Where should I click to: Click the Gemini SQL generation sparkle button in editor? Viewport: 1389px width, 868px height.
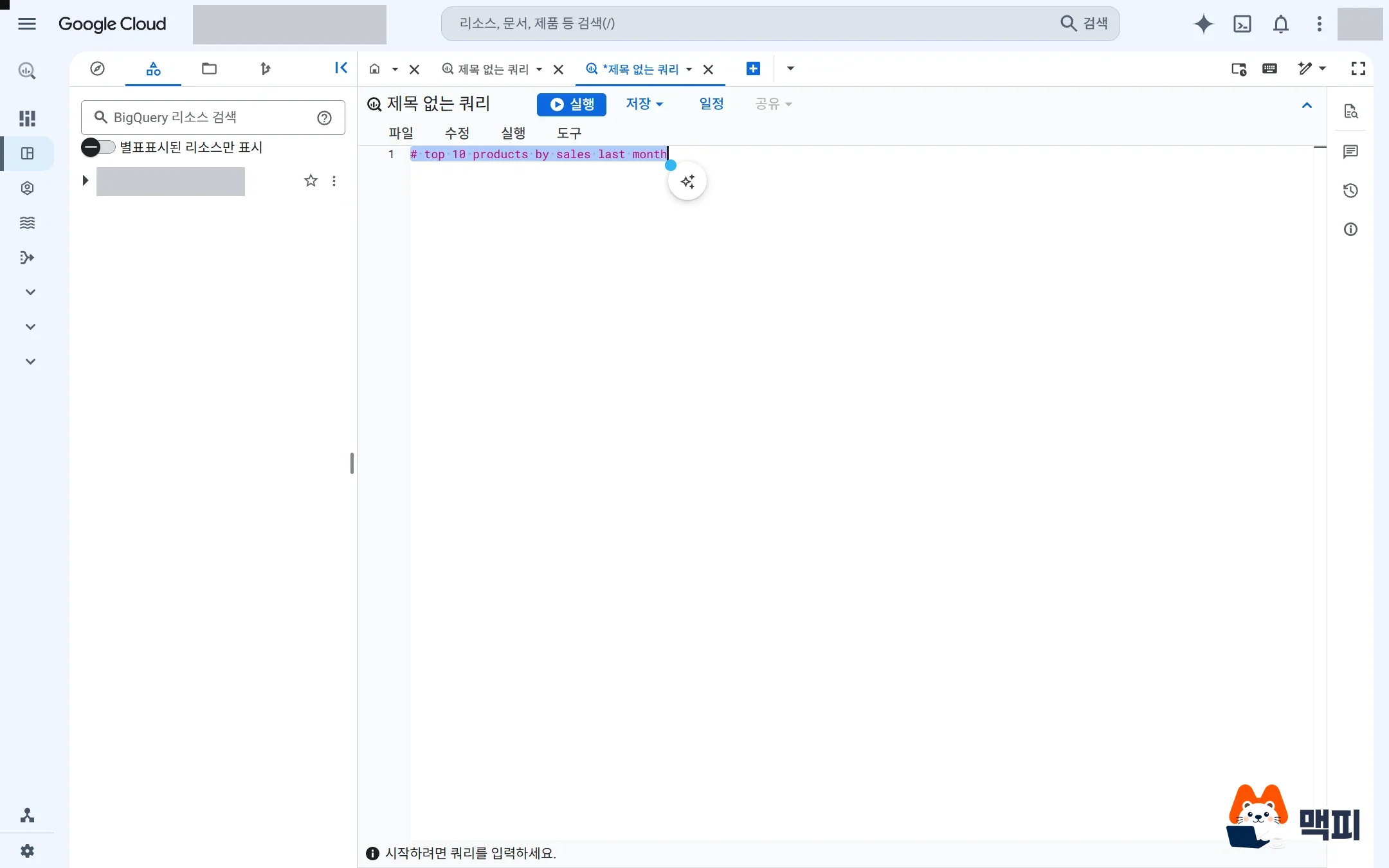tap(687, 182)
